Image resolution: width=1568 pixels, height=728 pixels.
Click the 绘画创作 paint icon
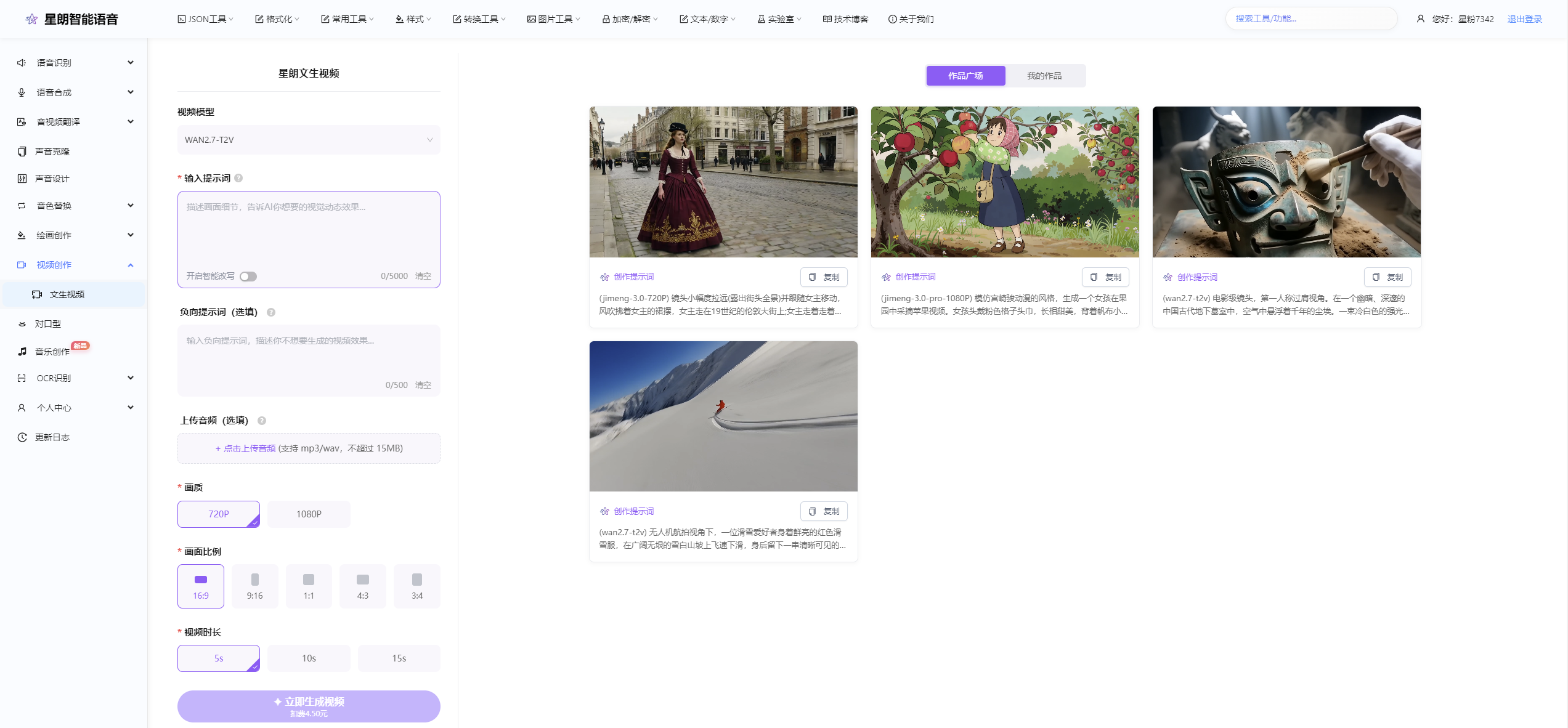[22, 235]
